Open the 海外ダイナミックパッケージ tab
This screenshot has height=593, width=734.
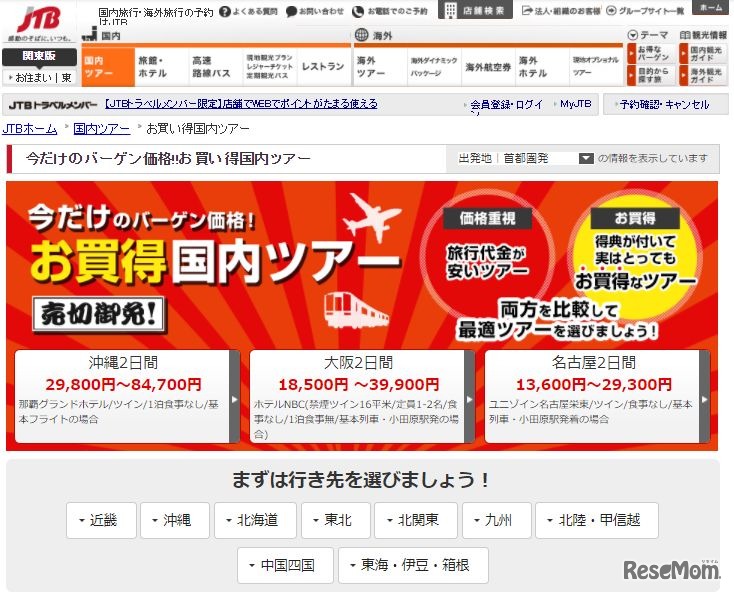click(x=434, y=67)
